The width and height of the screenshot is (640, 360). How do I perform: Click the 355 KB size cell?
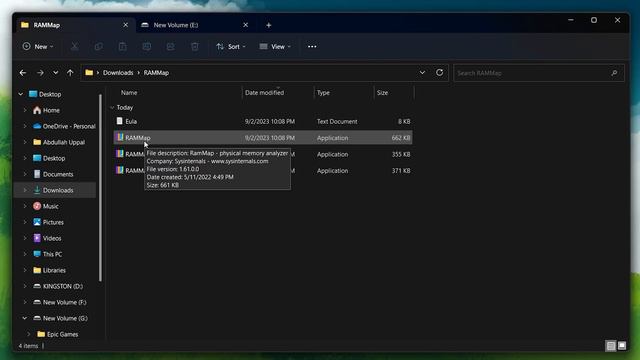(401, 154)
